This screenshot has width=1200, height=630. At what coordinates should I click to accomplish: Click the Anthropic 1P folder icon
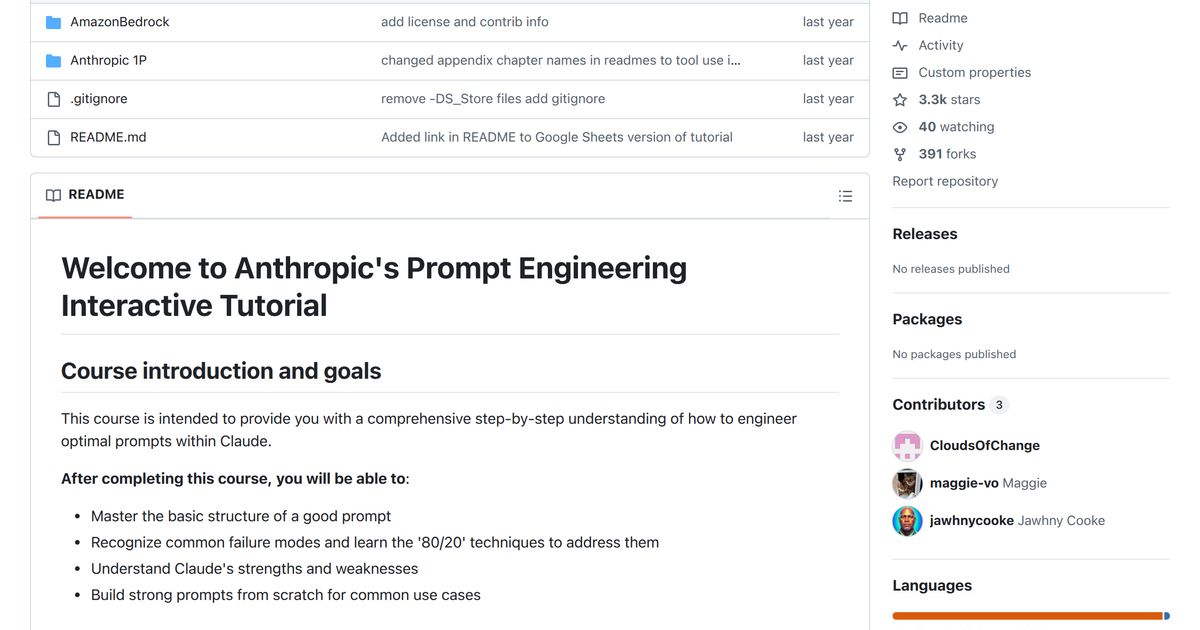(x=54, y=61)
